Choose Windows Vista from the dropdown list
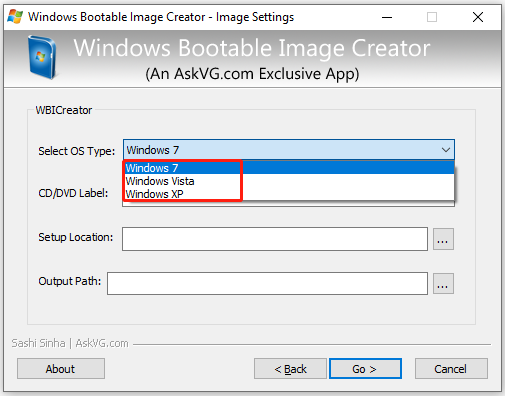The image size is (505, 396). 289,181
